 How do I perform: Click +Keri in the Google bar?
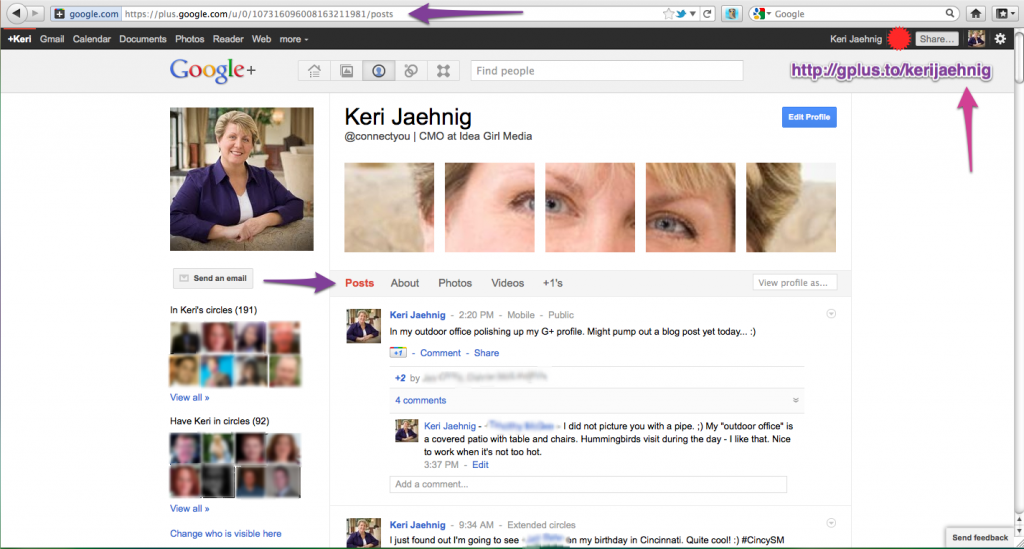[20, 39]
